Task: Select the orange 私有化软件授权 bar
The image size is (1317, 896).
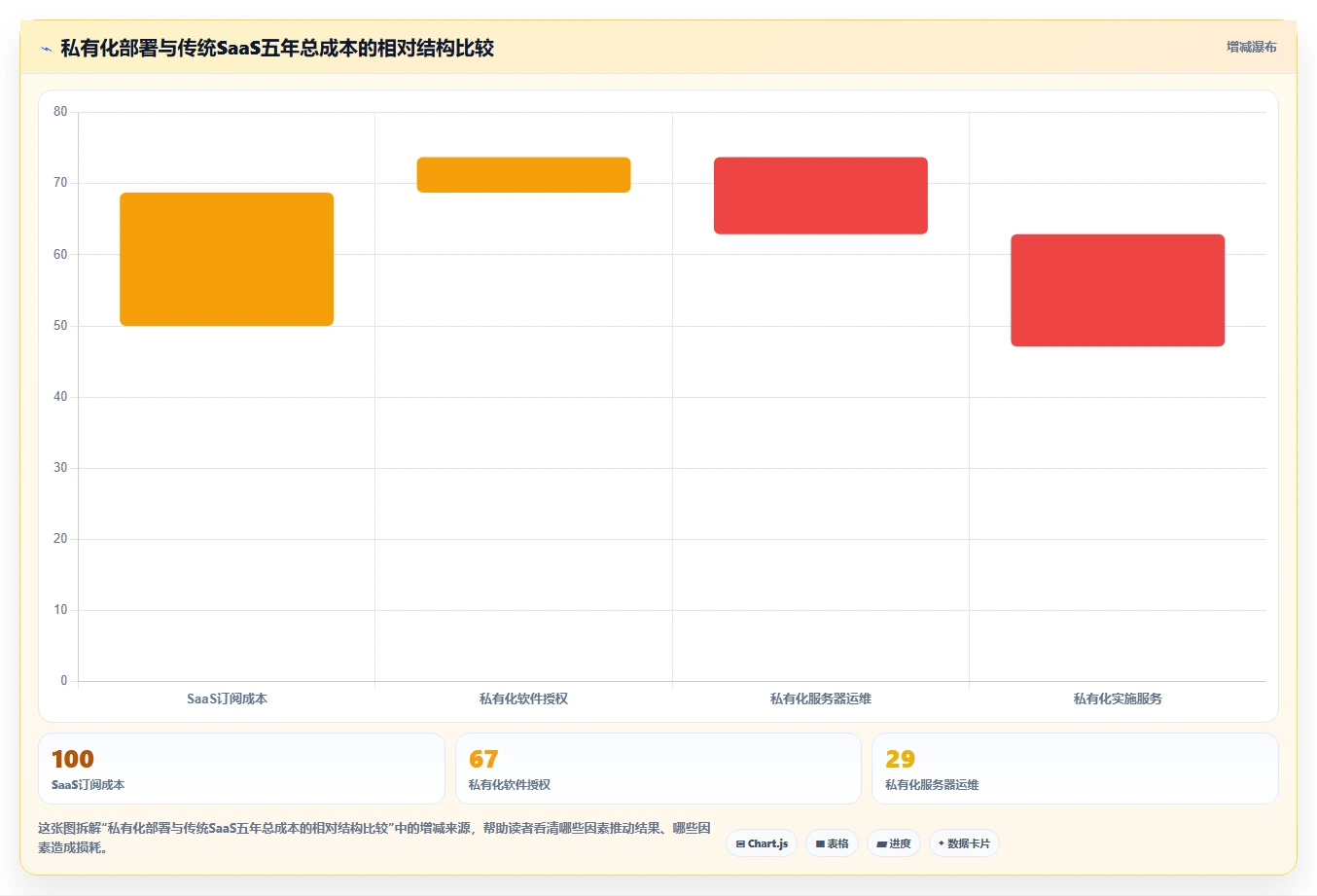Action: [523, 175]
